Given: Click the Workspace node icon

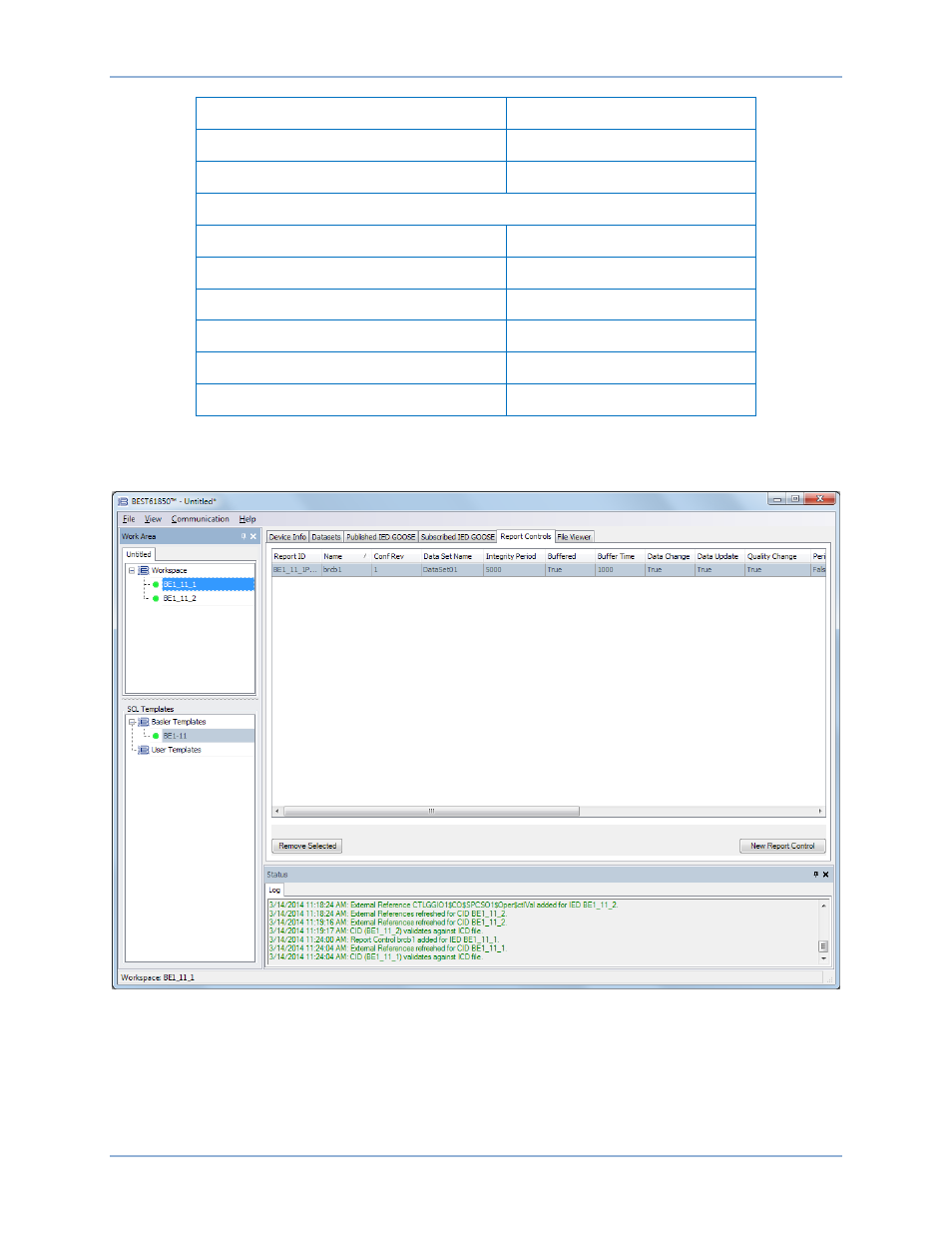Looking at the screenshot, I should click(x=144, y=570).
